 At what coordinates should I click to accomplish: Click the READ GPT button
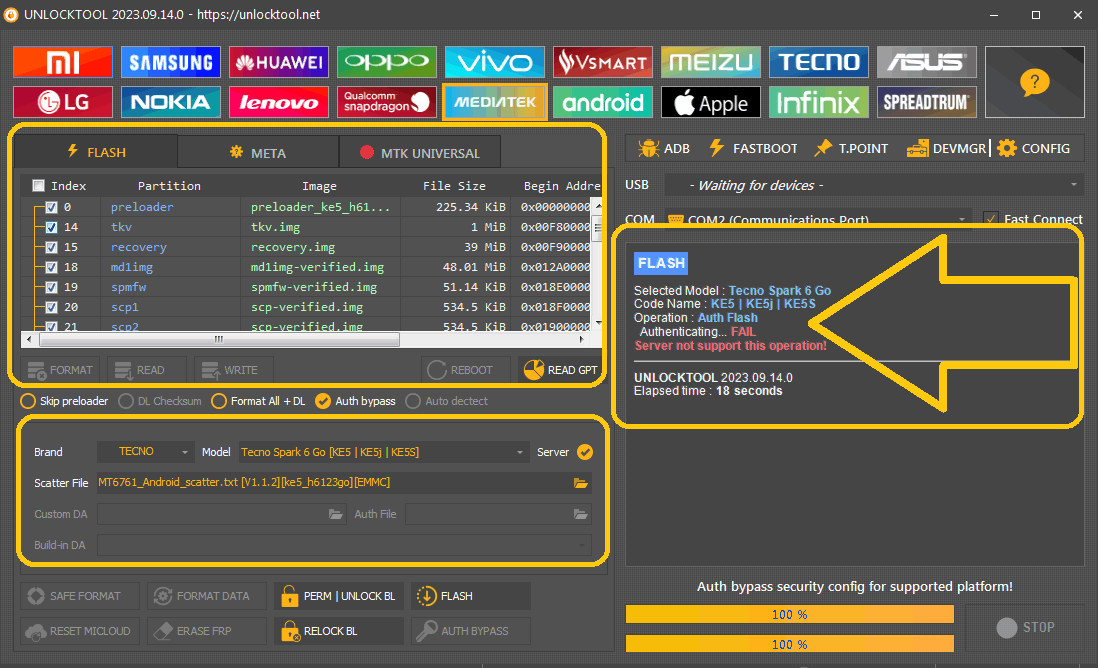pos(562,370)
